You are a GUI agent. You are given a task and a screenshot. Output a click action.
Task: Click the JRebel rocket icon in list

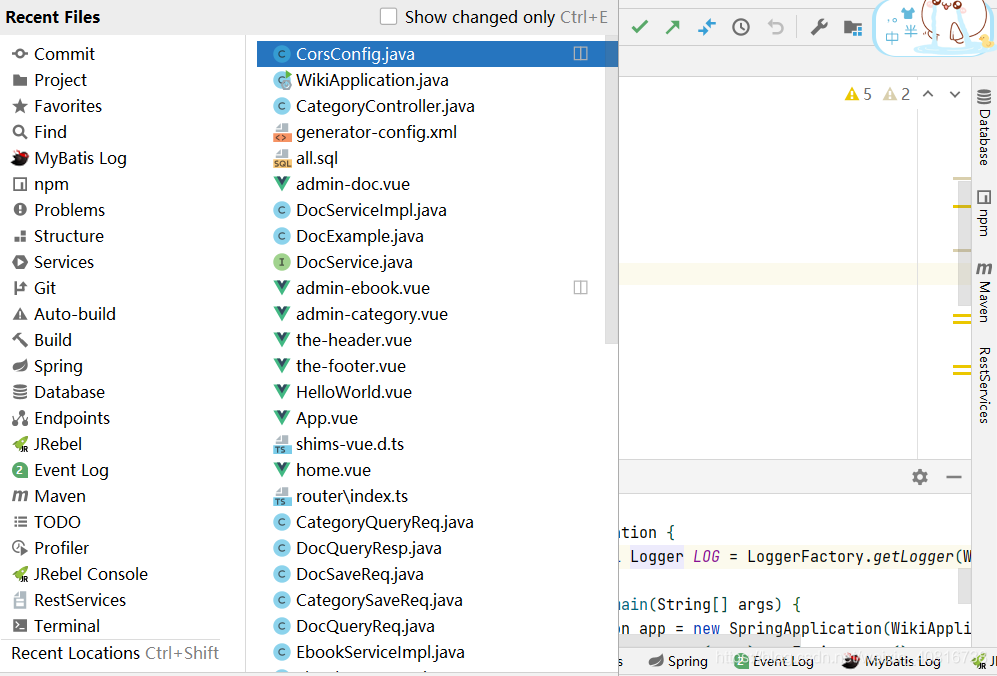coord(20,445)
